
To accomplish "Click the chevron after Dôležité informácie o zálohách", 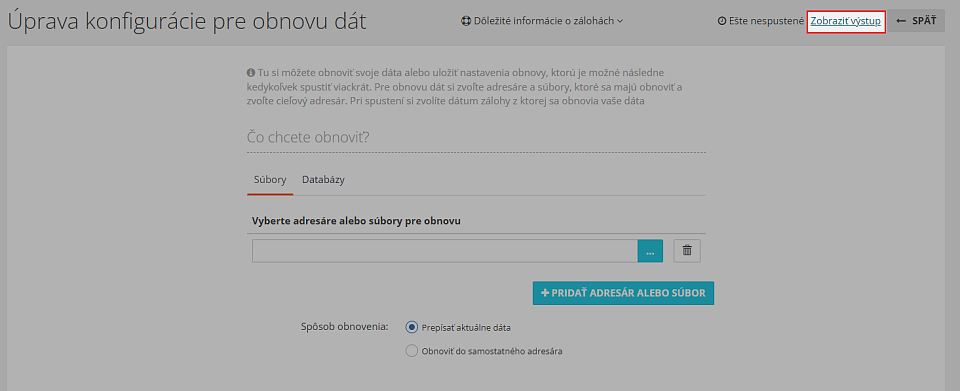I will click(x=620, y=21).
